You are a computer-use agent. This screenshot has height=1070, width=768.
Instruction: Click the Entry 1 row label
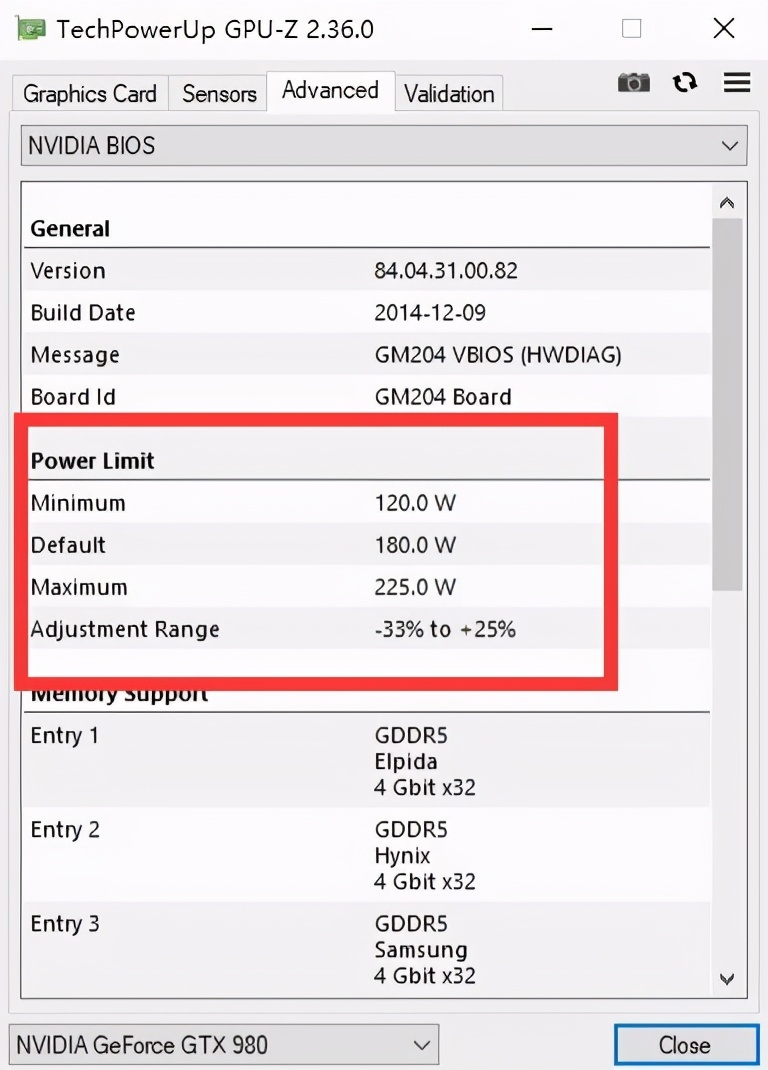(65, 736)
